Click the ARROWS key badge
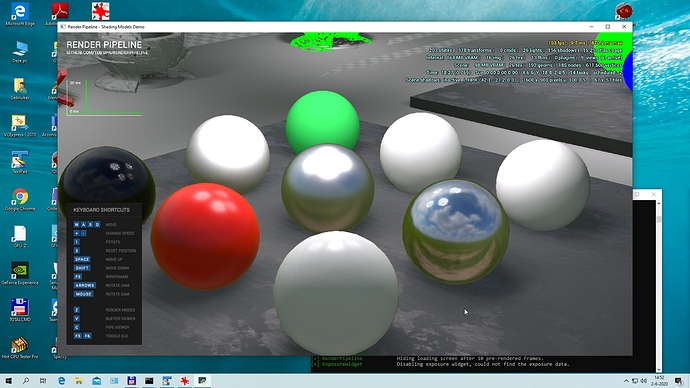This screenshot has width=690, height=388. coord(84,285)
